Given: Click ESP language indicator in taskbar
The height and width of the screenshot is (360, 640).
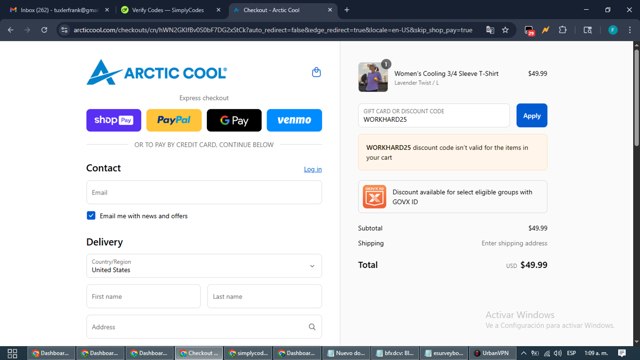Looking at the screenshot, I should 571,353.
